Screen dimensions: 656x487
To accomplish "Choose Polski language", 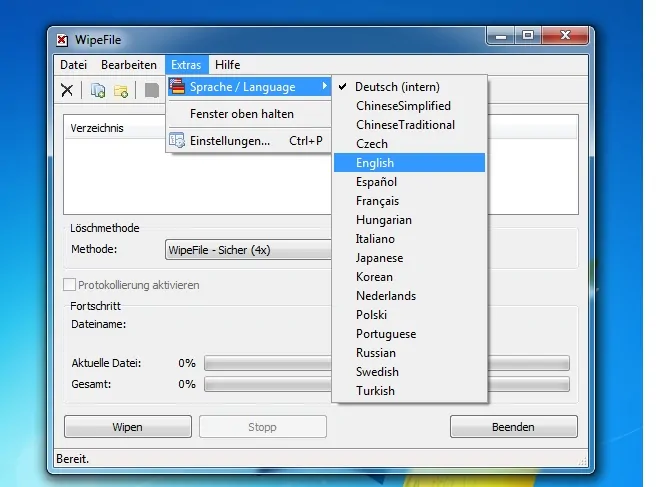I will (x=410, y=315).
